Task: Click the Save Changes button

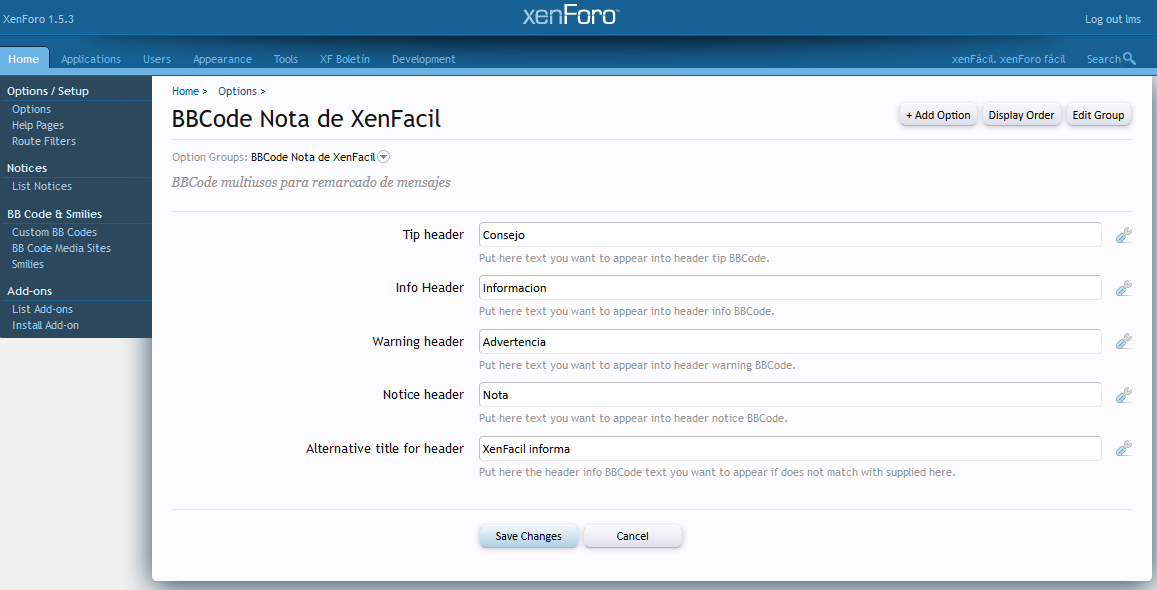Action: click(528, 536)
